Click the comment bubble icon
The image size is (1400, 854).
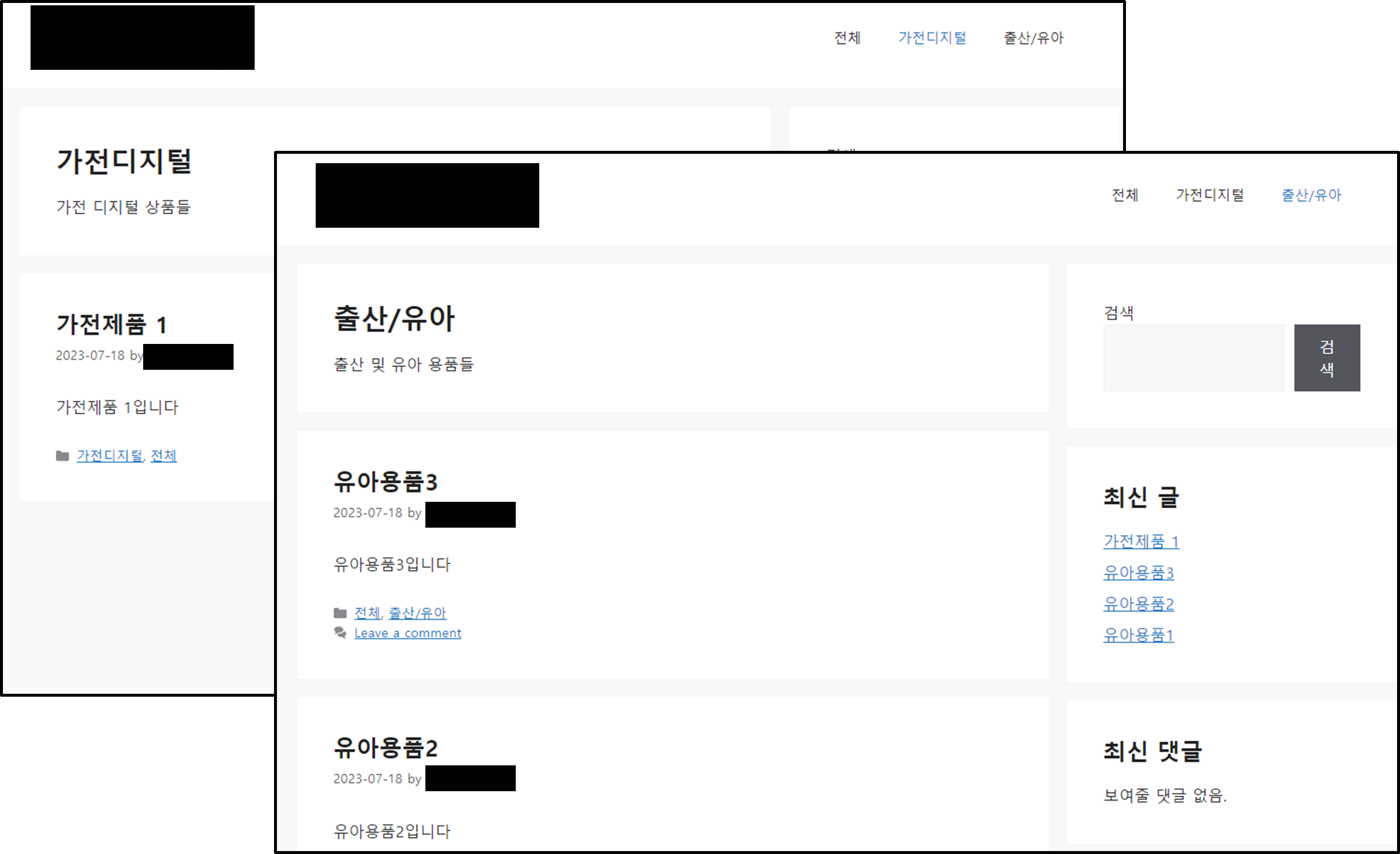pyautogui.click(x=340, y=633)
